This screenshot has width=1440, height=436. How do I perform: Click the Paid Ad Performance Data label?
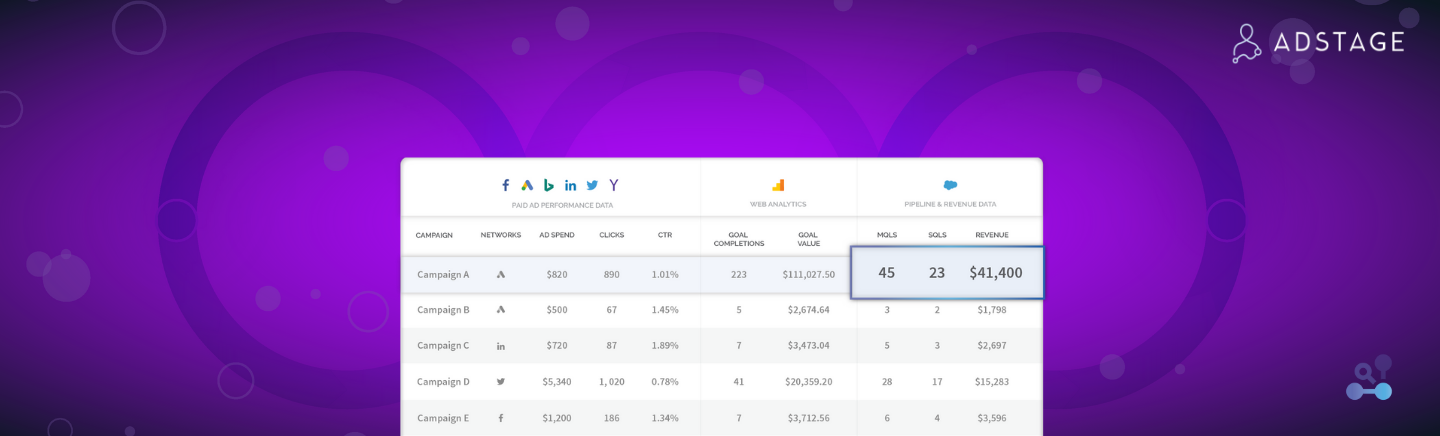561,205
